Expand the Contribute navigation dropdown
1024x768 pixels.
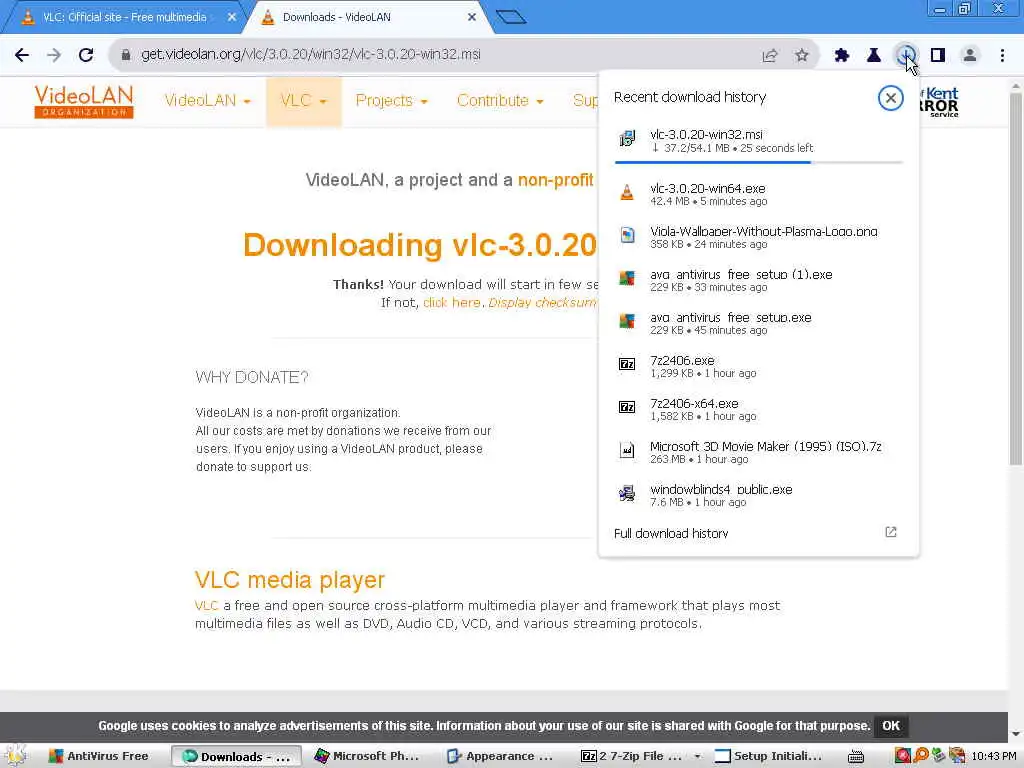[500, 101]
